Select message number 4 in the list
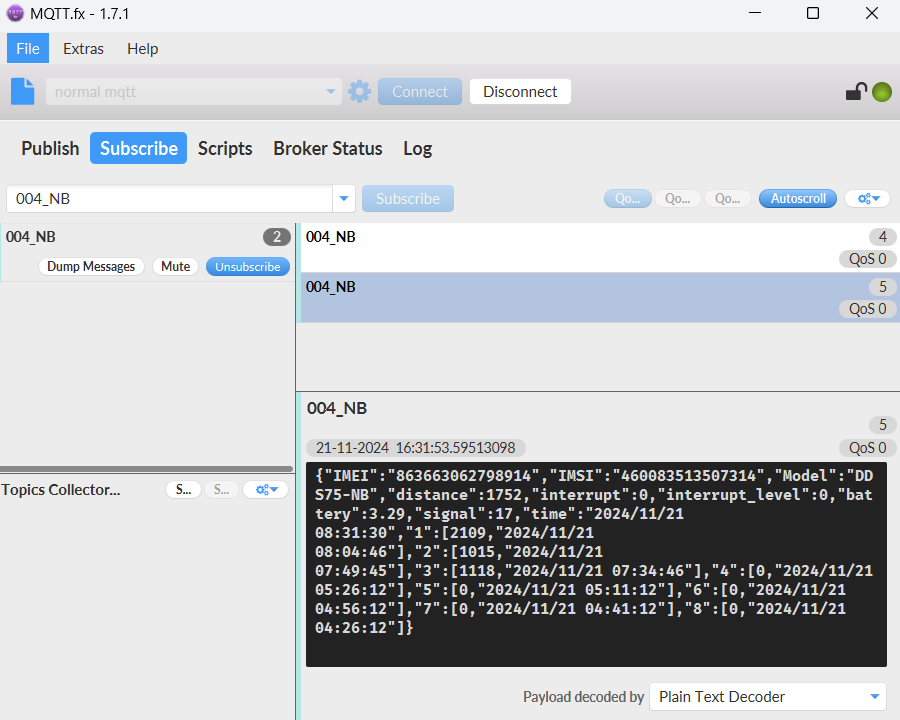Image resolution: width=900 pixels, height=720 pixels. (x=600, y=248)
